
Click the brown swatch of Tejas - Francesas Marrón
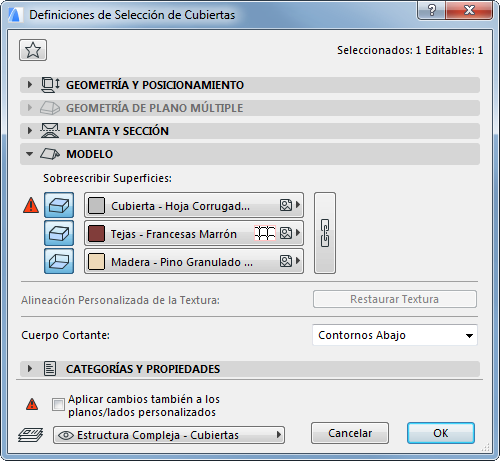tap(96, 233)
